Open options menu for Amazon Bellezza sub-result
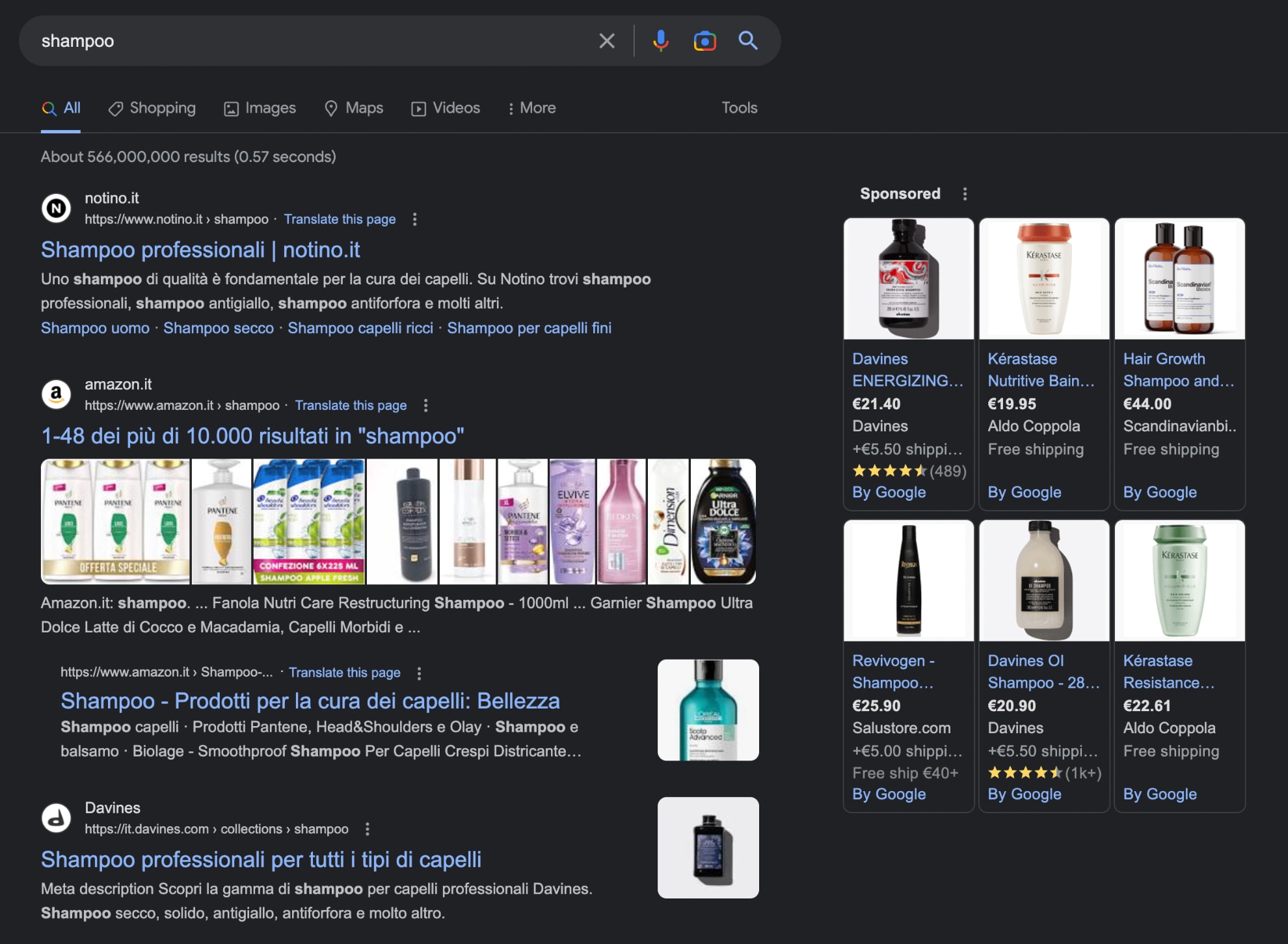The width and height of the screenshot is (1288, 944). point(419,673)
